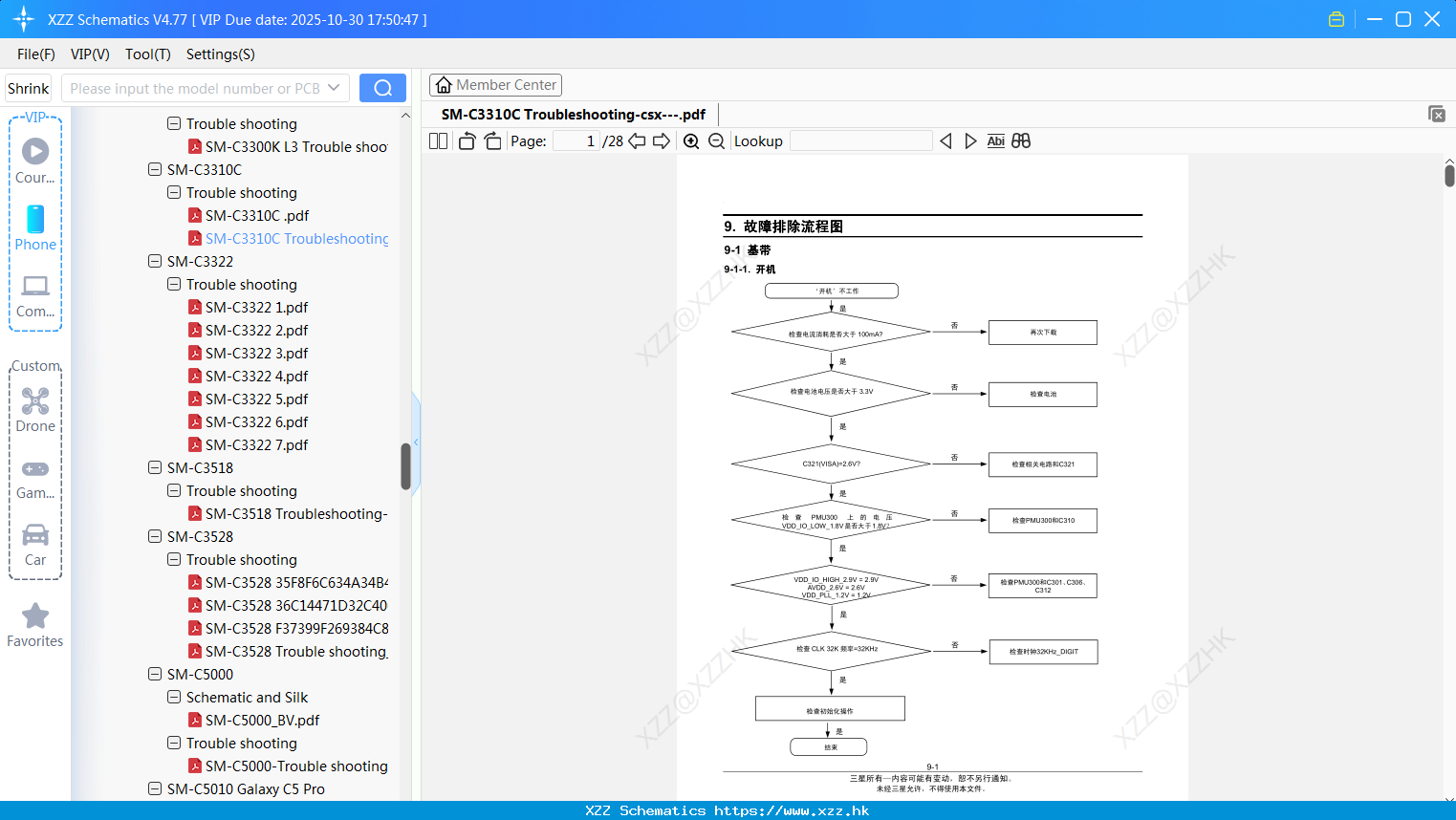Find next lookup match

click(970, 140)
